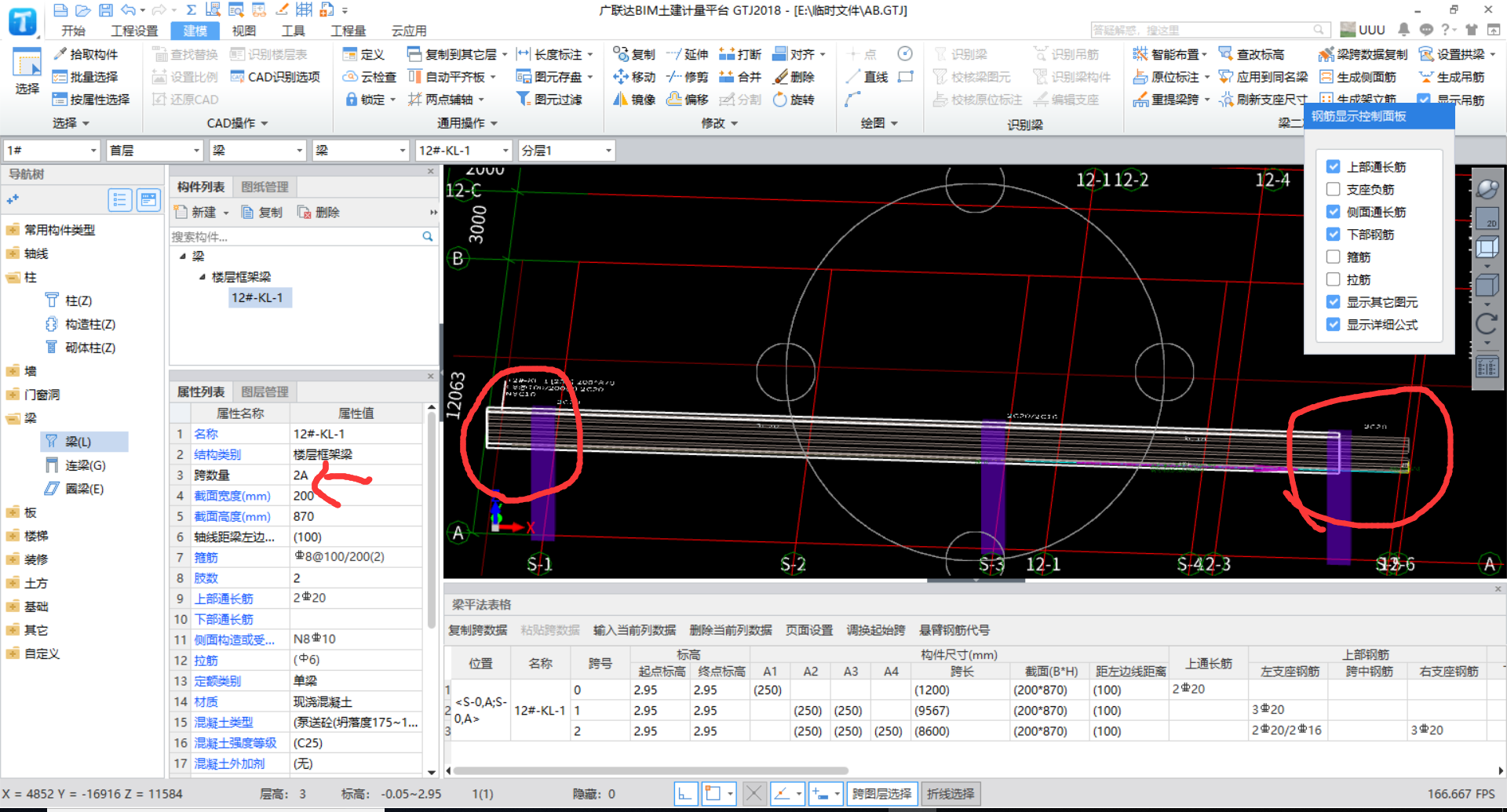Uncheck 侧面通长筋 checkbox
Viewport: 1507px width, 812px height.
(1333, 212)
